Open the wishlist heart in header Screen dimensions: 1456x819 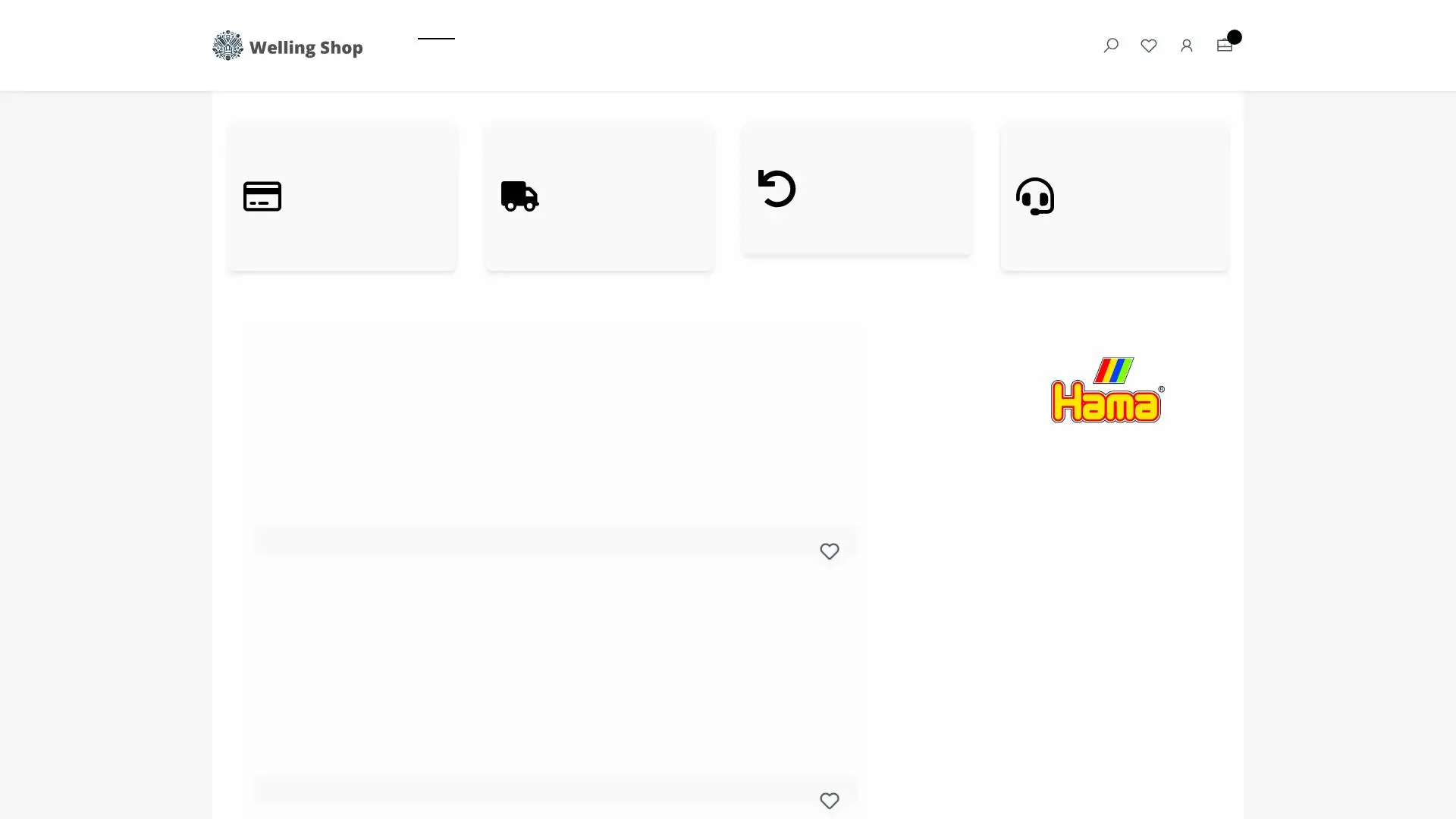point(1149,45)
